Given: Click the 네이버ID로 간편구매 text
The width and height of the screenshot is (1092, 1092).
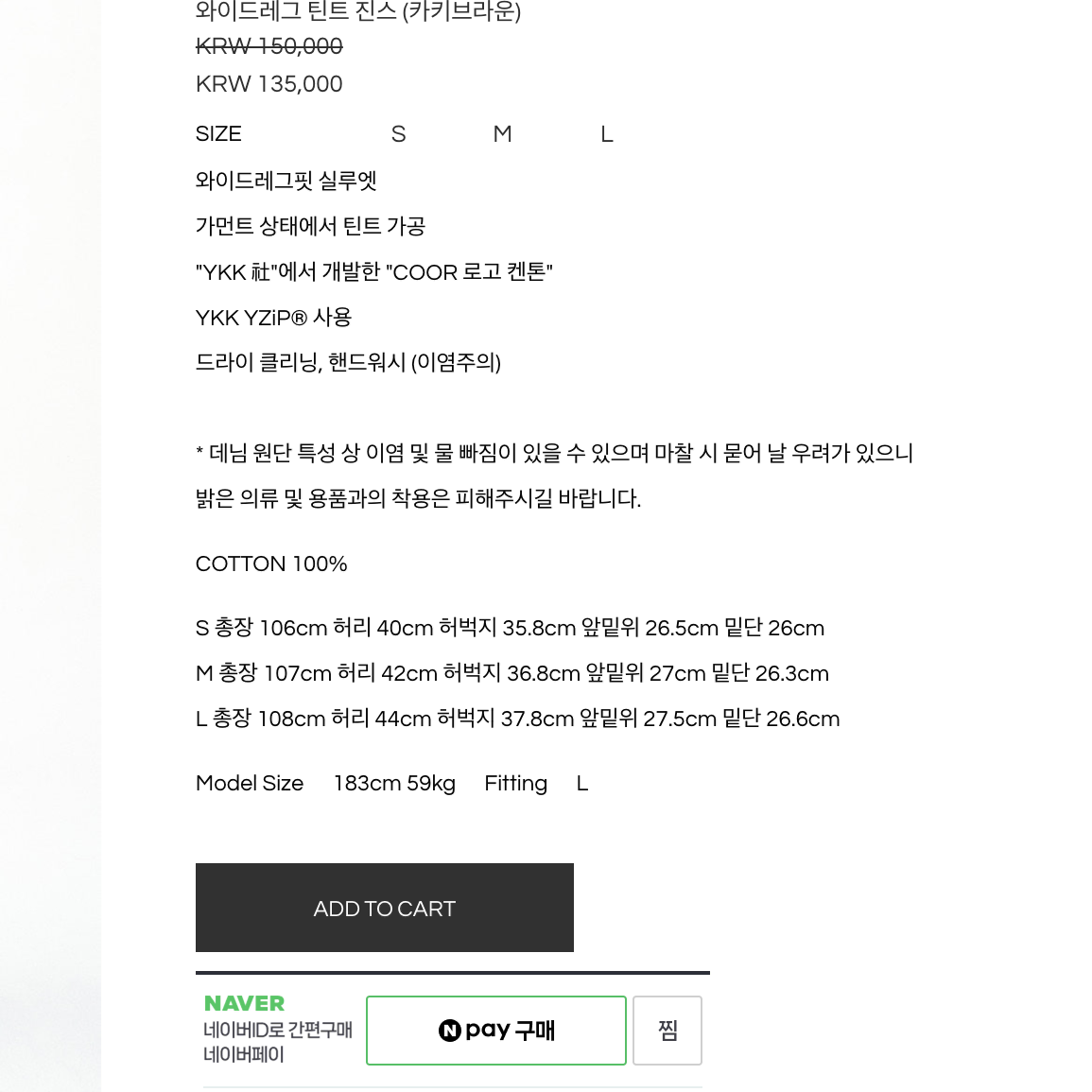Looking at the screenshot, I should (x=278, y=1030).
